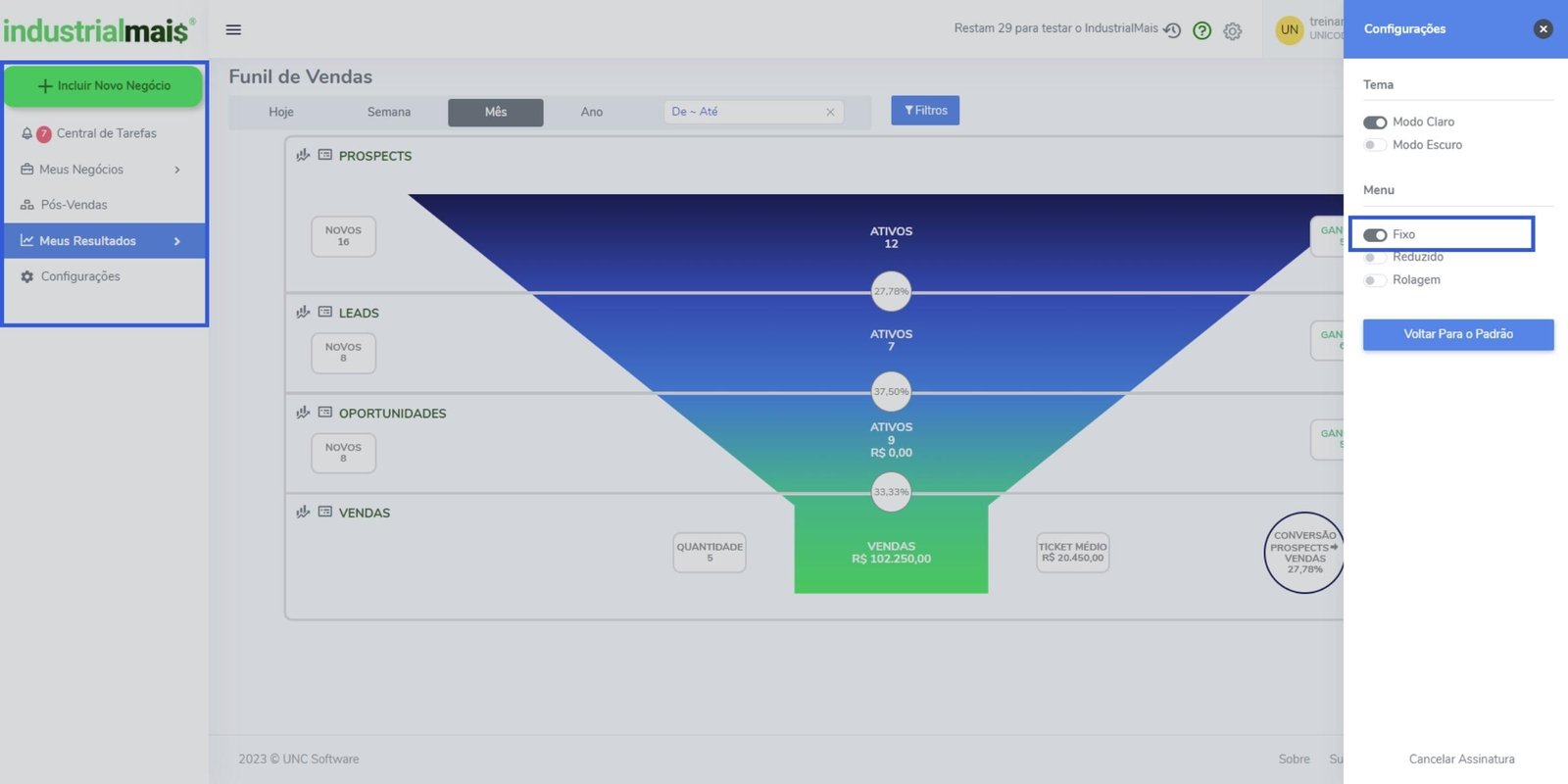Viewport: 1568px width, 784px height.
Task: Click the green help question mark icon
Action: tap(1202, 30)
